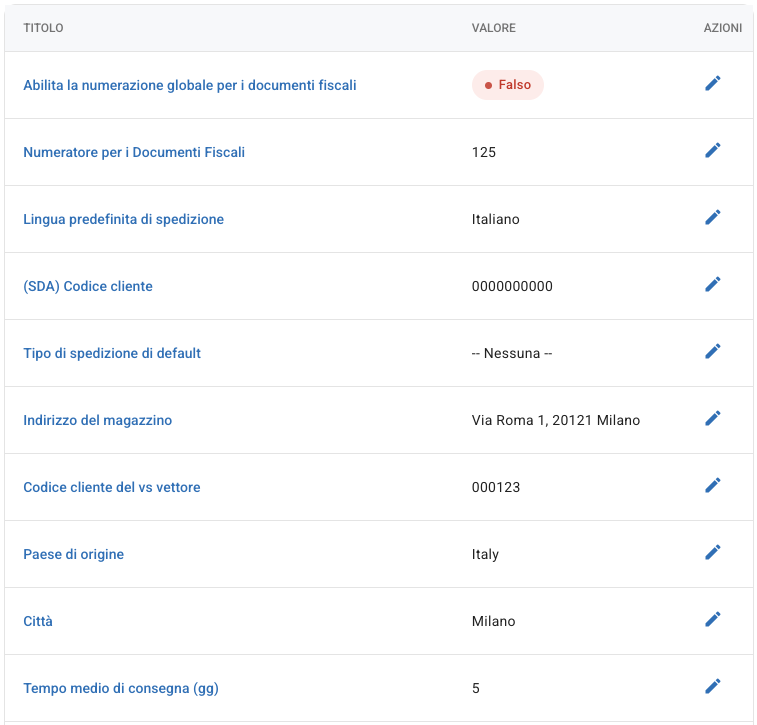
Task: Open Tipo di spedizione di default link
Action: click(x=112, y=353)
